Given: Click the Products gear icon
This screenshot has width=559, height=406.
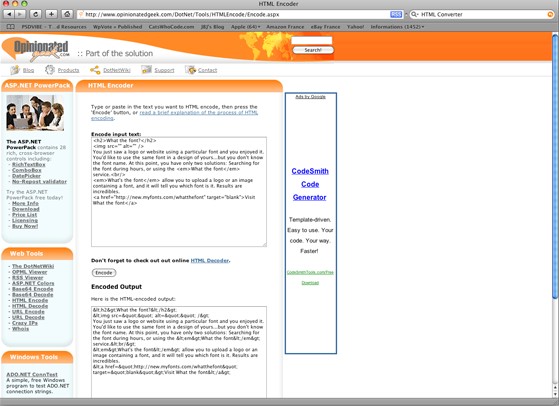Looking at the screenshot, I should 50,70.
